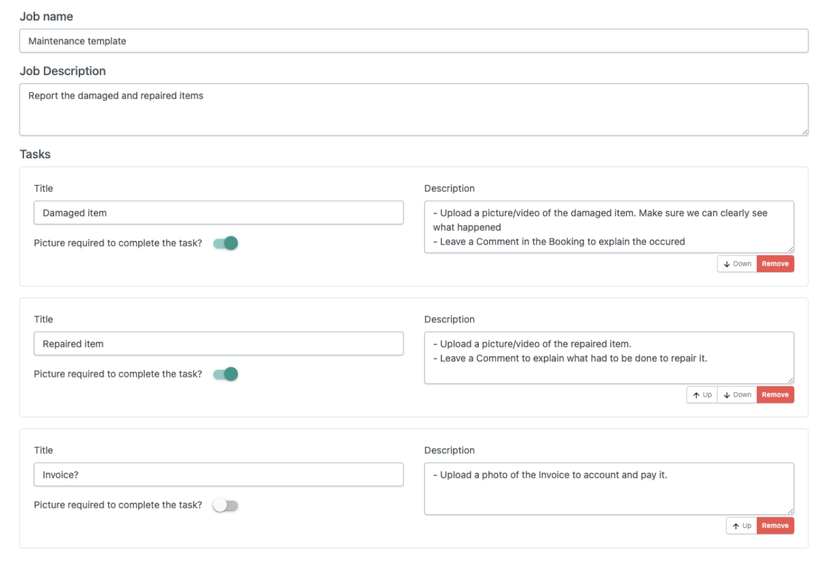Move the Repaired item task up
The image size is (828, 572).
[702, 395]
